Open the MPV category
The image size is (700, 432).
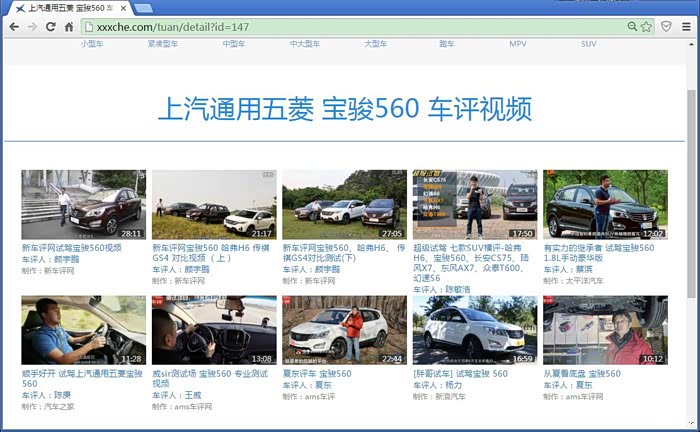(518, 44)
